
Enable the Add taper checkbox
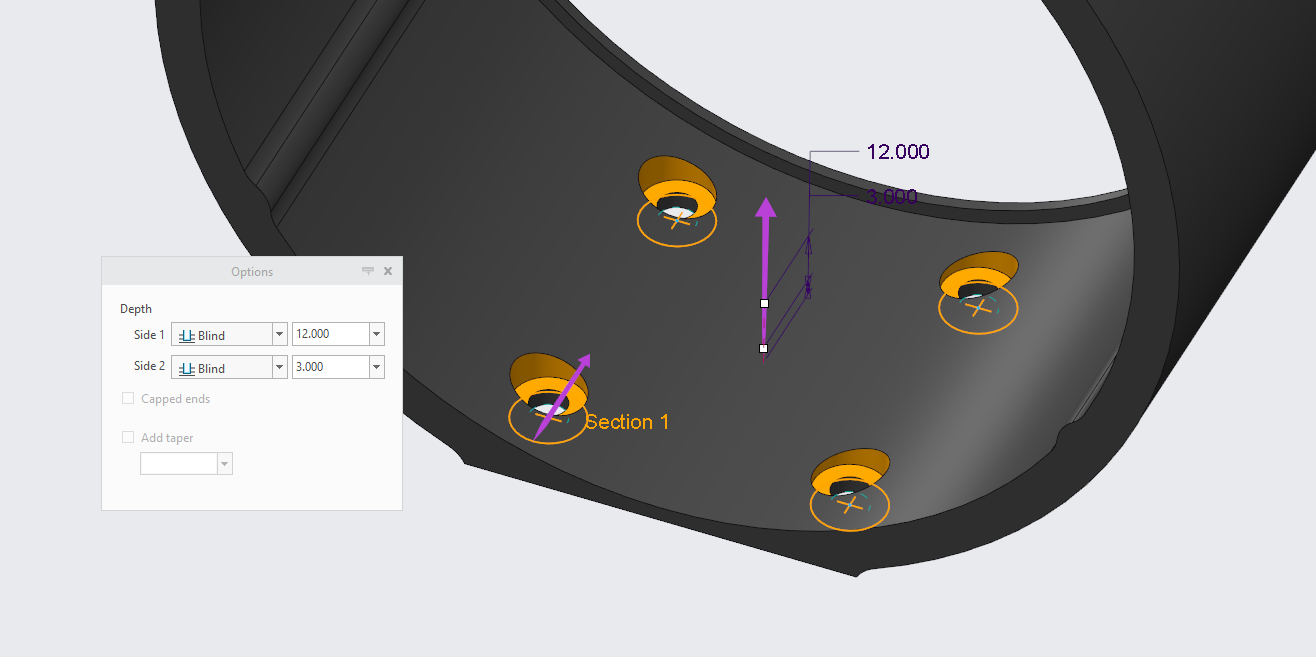128,437
